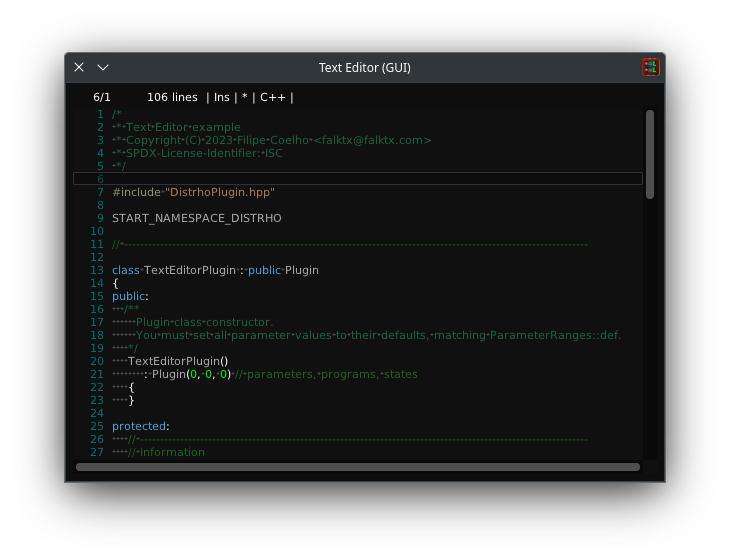Viewport: 730px width, 559px height.
Task: Click the modified asterisk indicator
Action: (x=244, y=97)
